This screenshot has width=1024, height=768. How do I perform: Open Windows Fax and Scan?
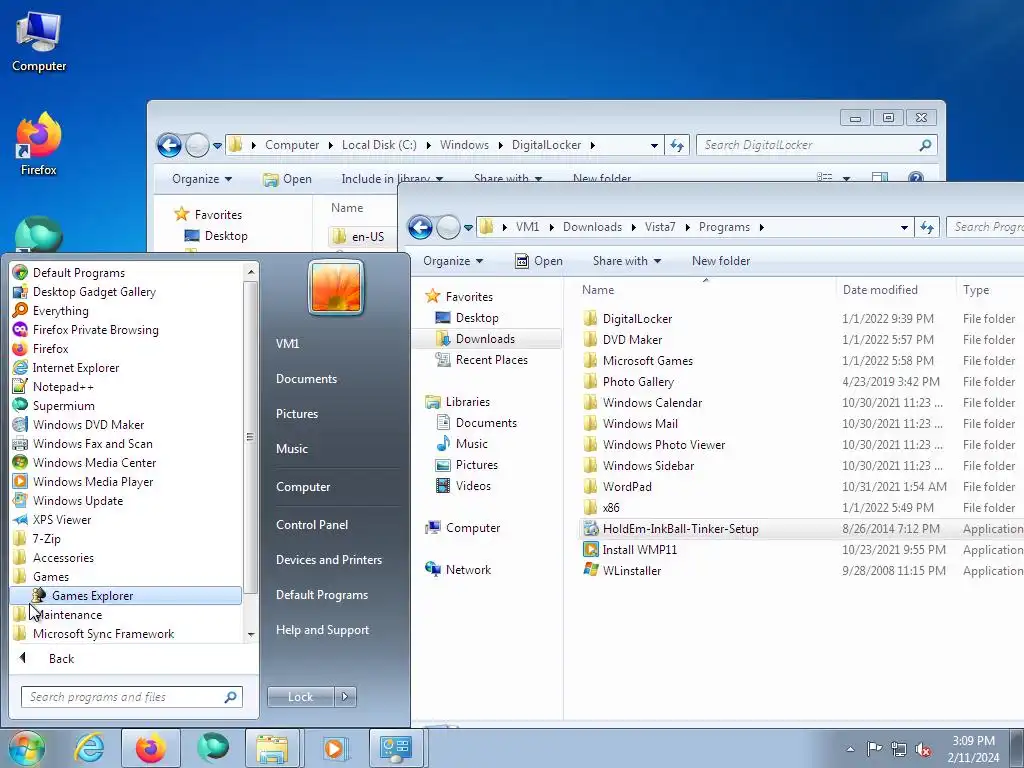click(x=92, y=443)
